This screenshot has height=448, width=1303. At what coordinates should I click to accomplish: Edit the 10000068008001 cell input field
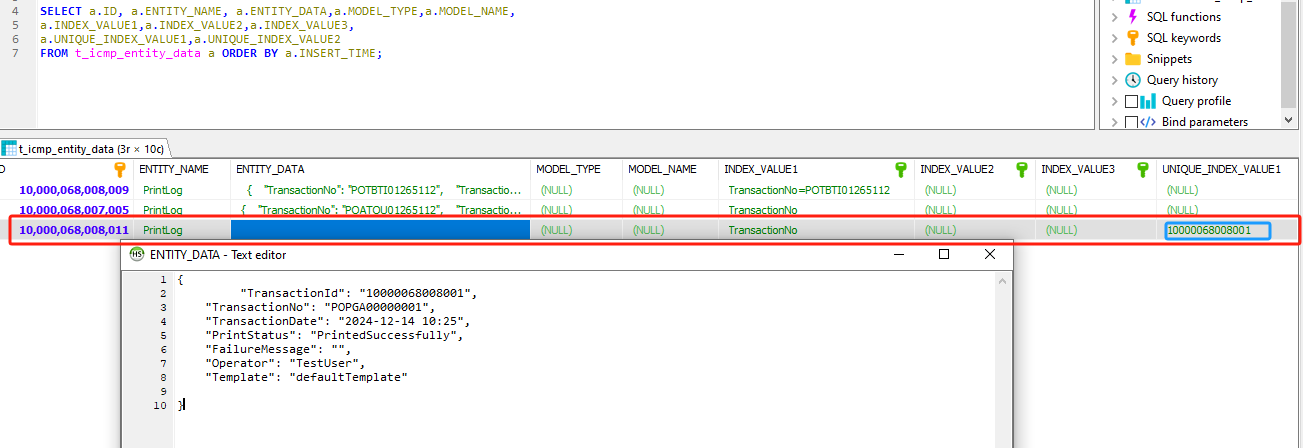click(1217, 231)
